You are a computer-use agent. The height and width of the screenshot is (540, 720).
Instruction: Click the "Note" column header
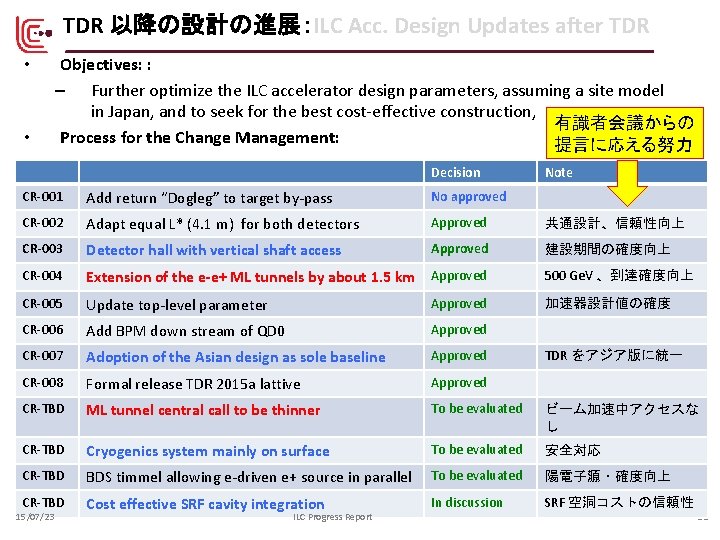click(x=622, y=172)
